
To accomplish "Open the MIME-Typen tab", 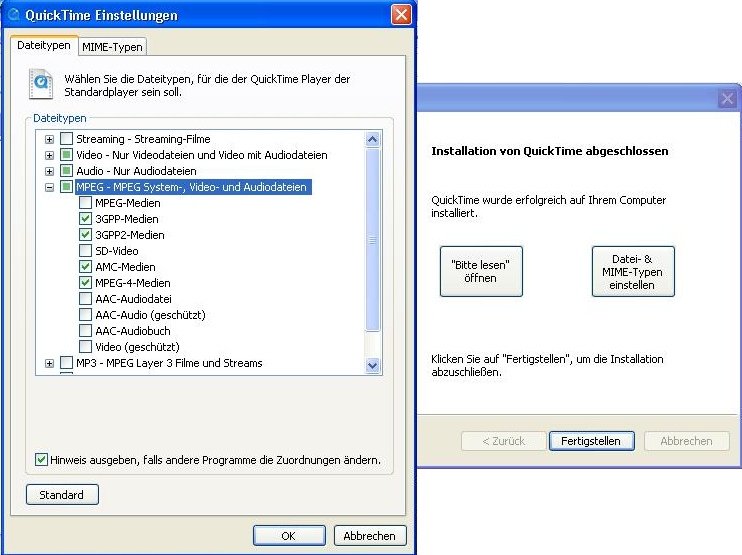I will click(112, 47).
